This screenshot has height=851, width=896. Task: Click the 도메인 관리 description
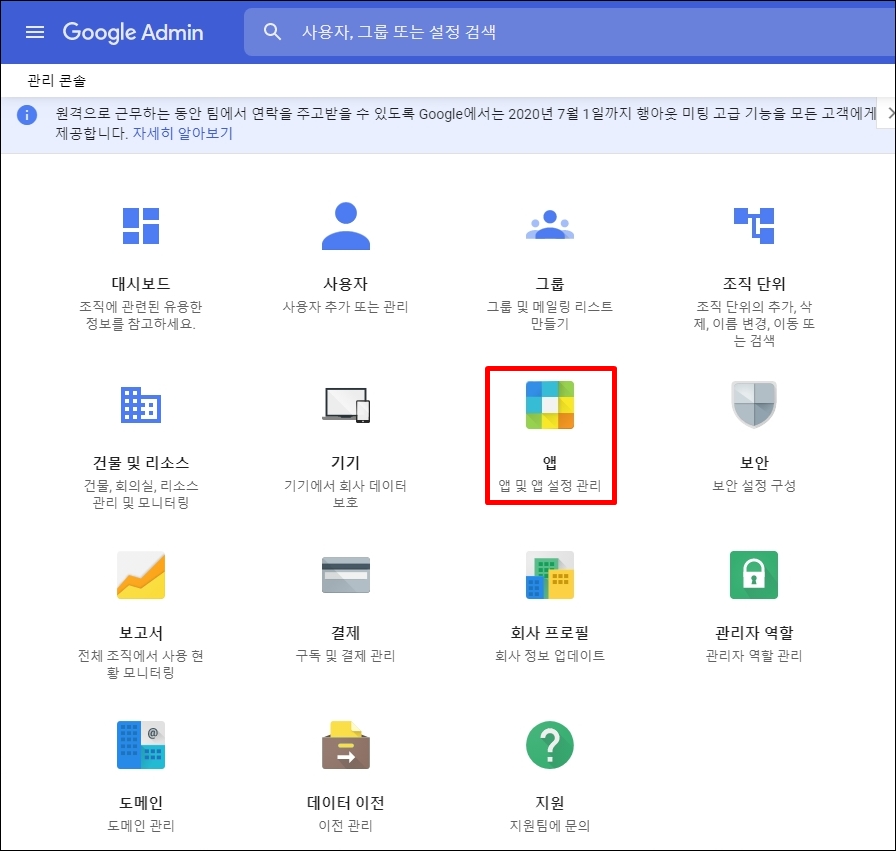(141, 826)
